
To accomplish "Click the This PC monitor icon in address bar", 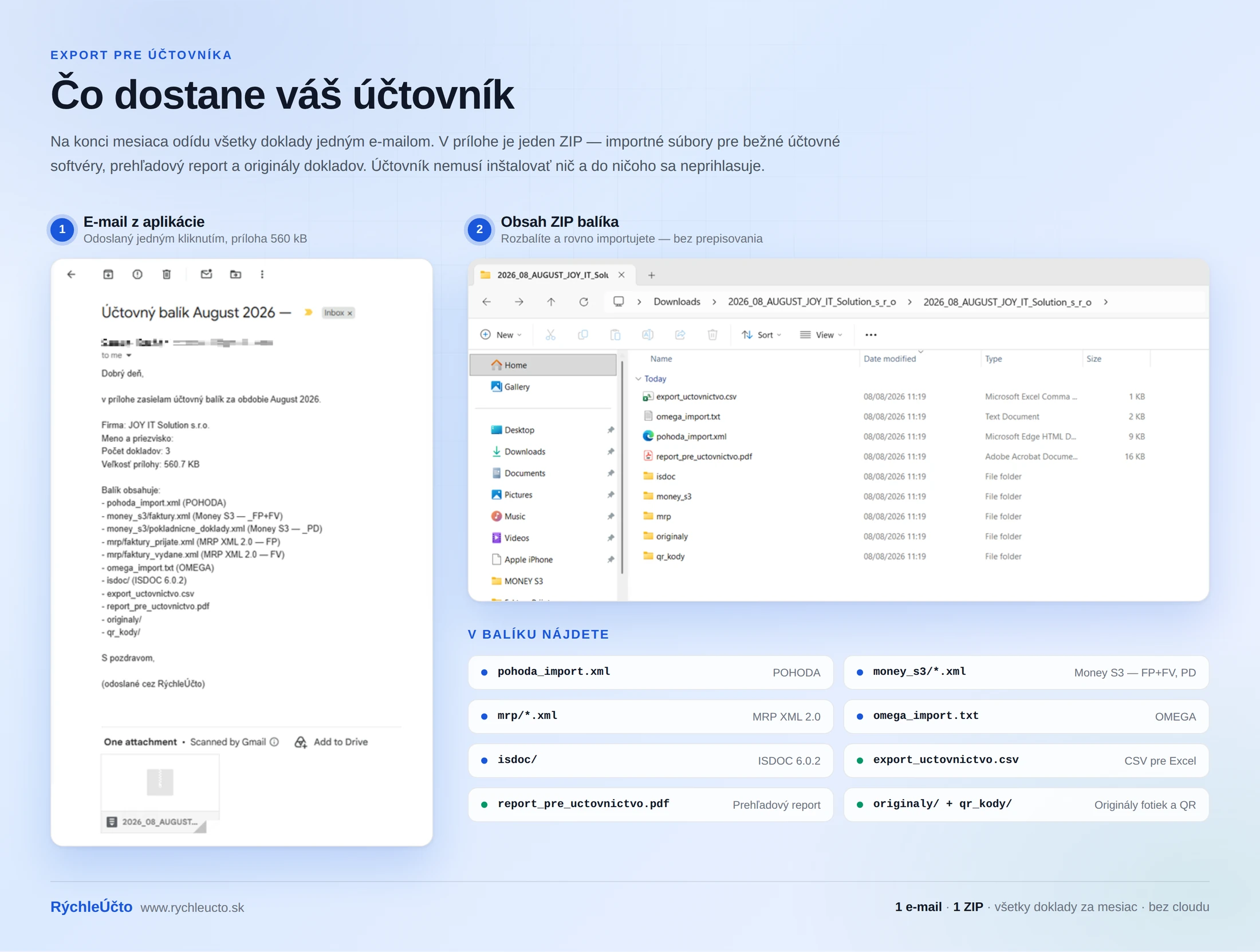I will click(619, 301).
